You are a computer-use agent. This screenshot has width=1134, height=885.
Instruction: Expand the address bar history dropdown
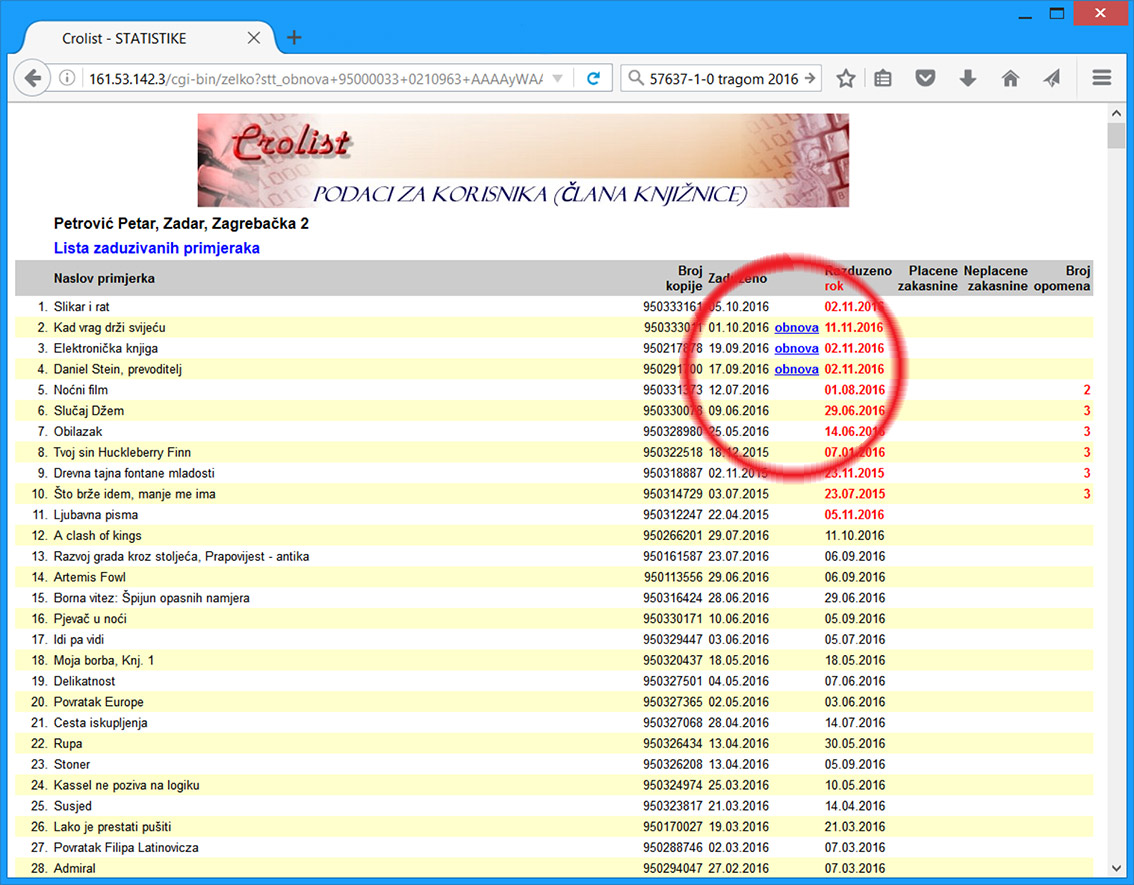pos(558,79)
